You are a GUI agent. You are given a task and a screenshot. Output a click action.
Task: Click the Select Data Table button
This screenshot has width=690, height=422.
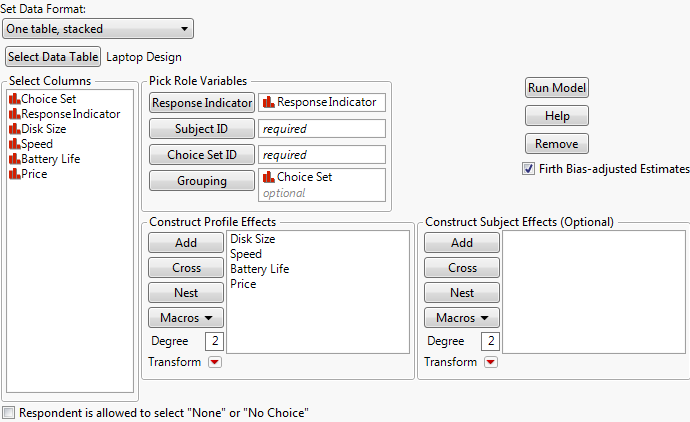point(53,57)
